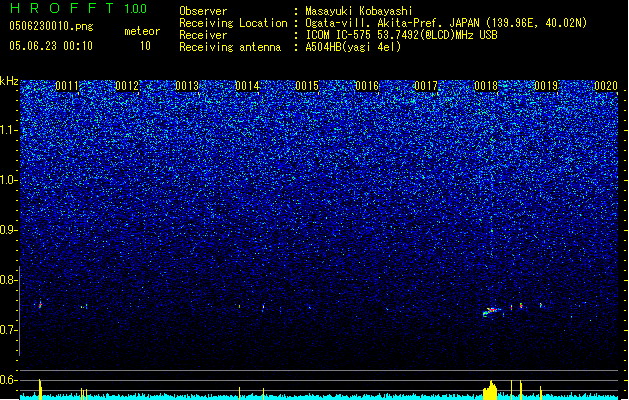
Task: Click the 1.1 frequency axis label
Action: coord(9,130)
